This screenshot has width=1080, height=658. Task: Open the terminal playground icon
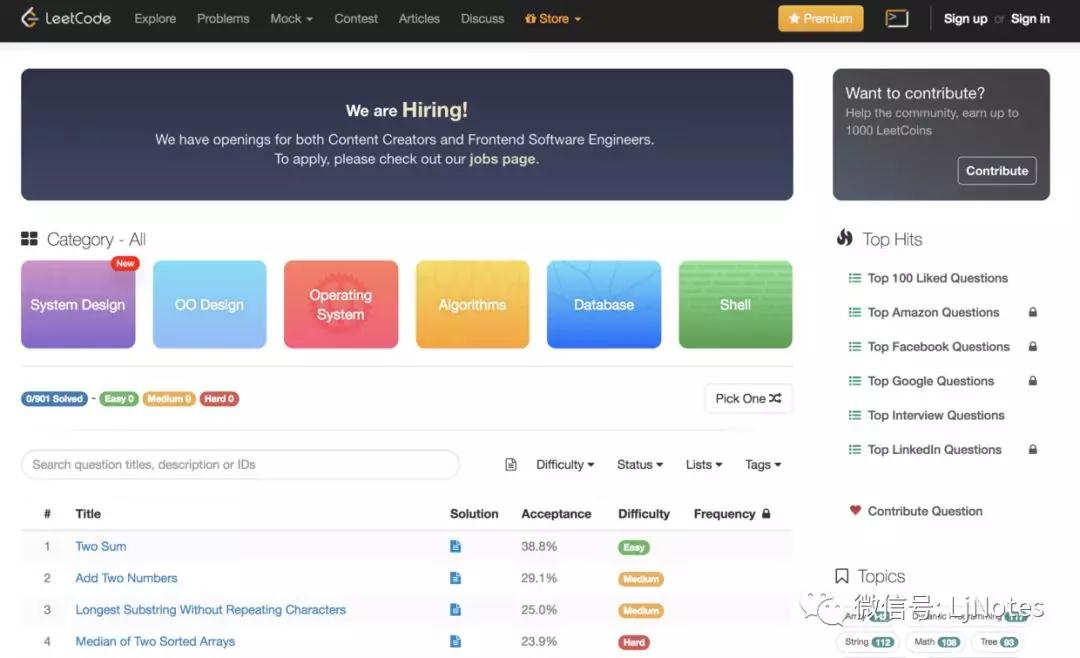tap(897, 18)
